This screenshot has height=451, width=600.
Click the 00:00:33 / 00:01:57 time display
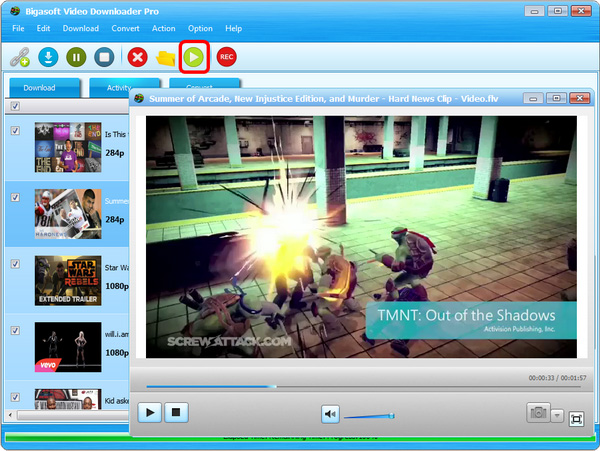tap(557, 378)
